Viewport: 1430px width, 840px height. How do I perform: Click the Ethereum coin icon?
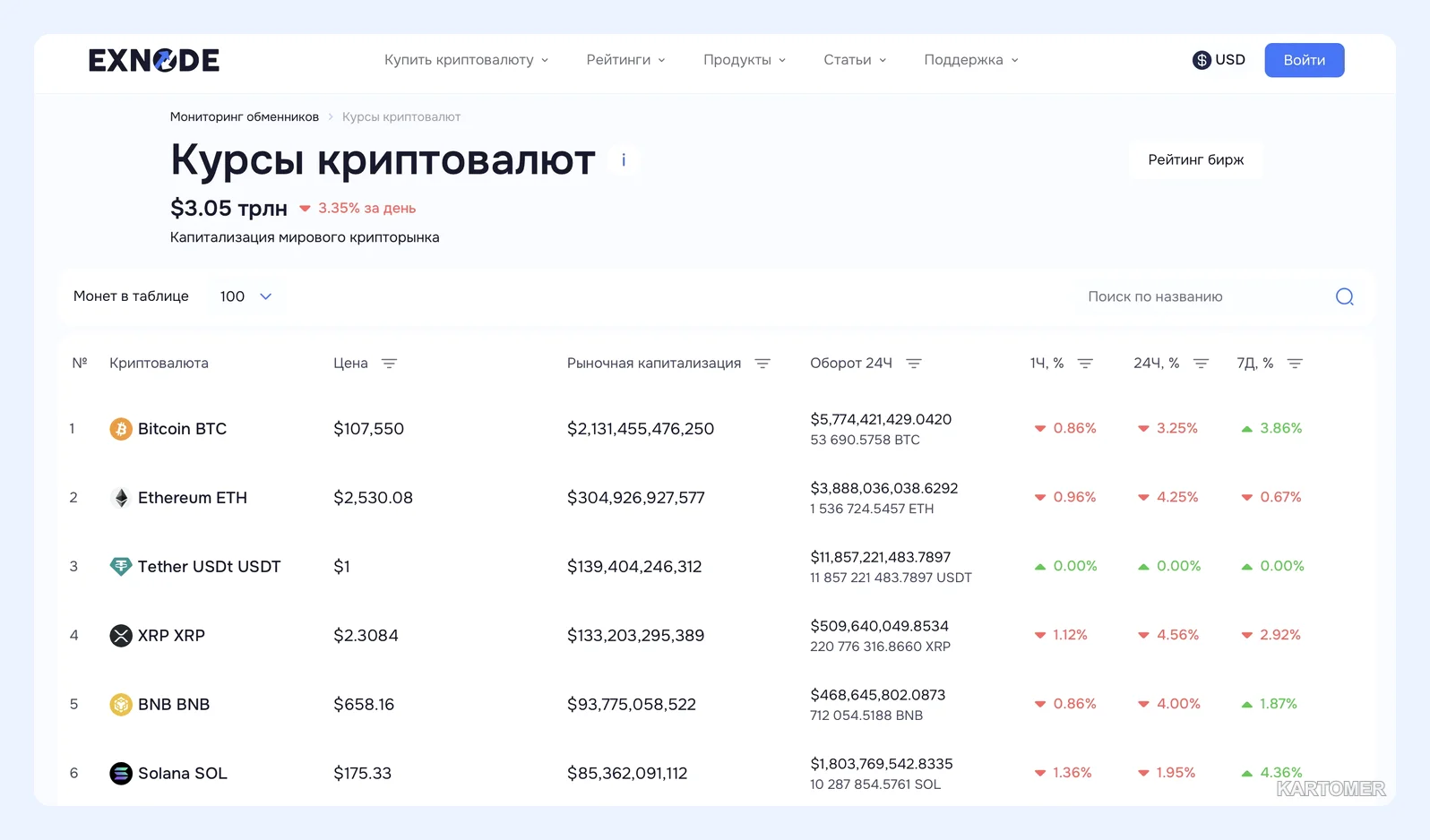click(121, 498)
